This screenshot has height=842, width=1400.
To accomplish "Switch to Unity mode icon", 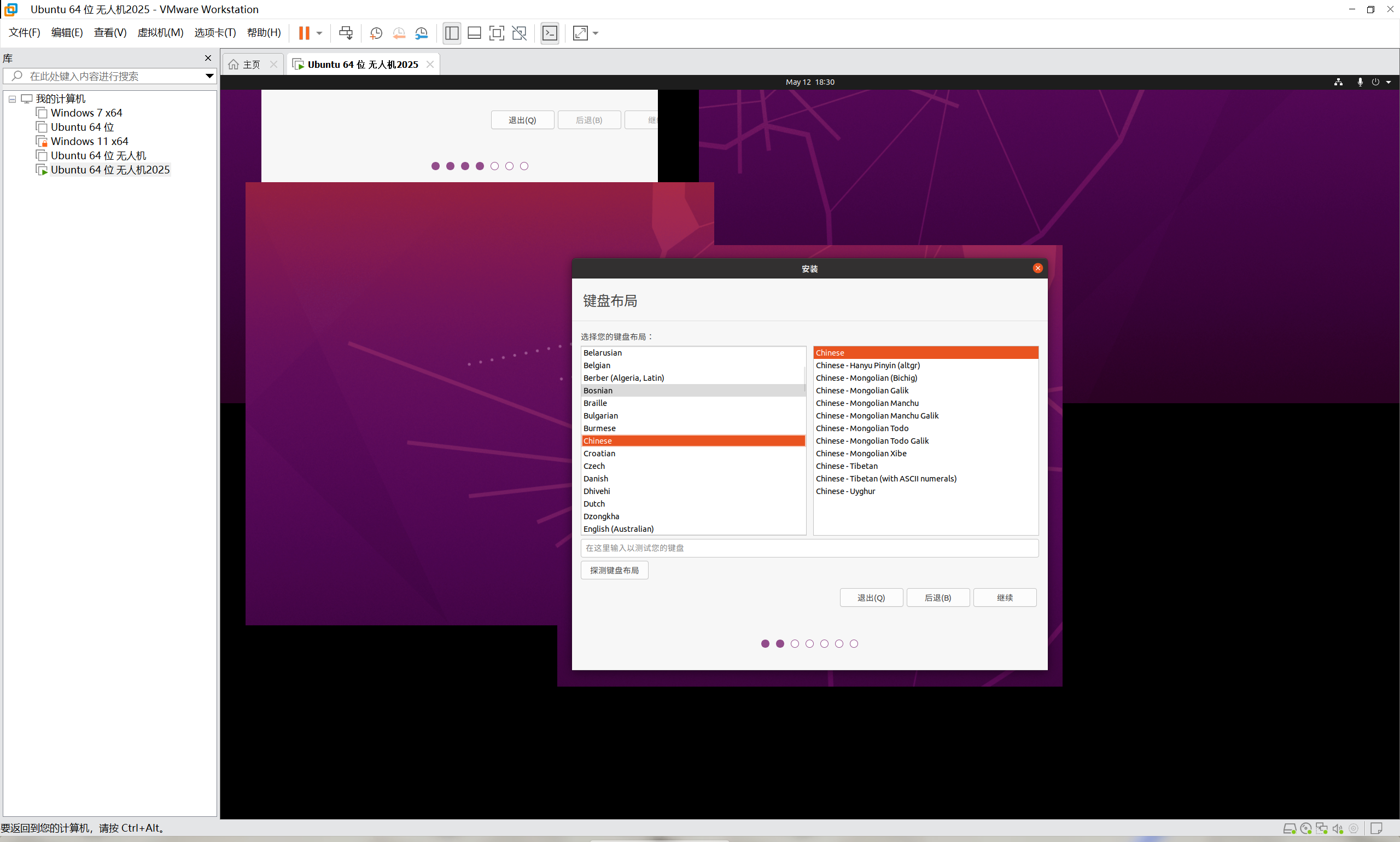I will (519, 33).
